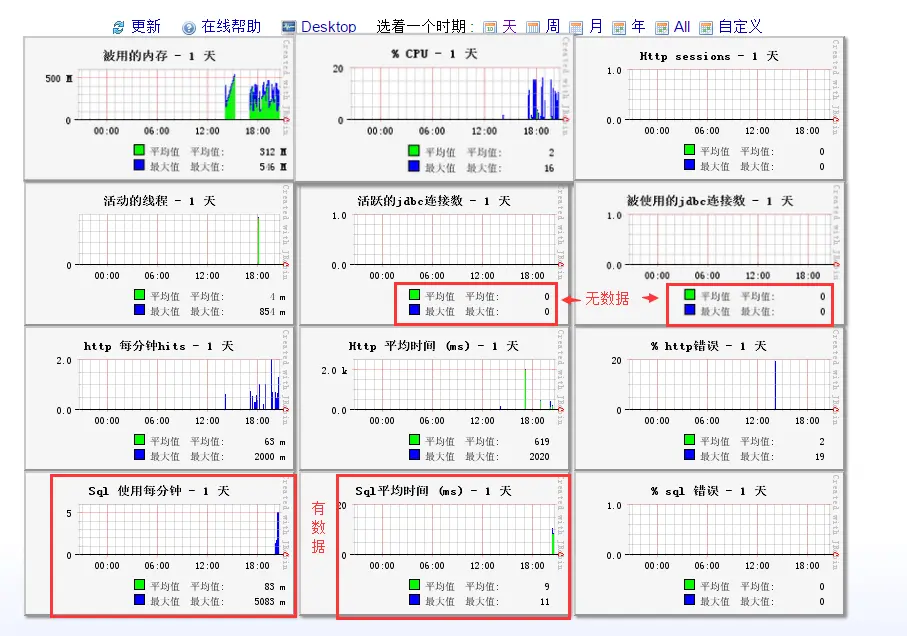Open the 在线帮助 link
The width and height of the screenshot is (907, 636).
click(231, 27)
